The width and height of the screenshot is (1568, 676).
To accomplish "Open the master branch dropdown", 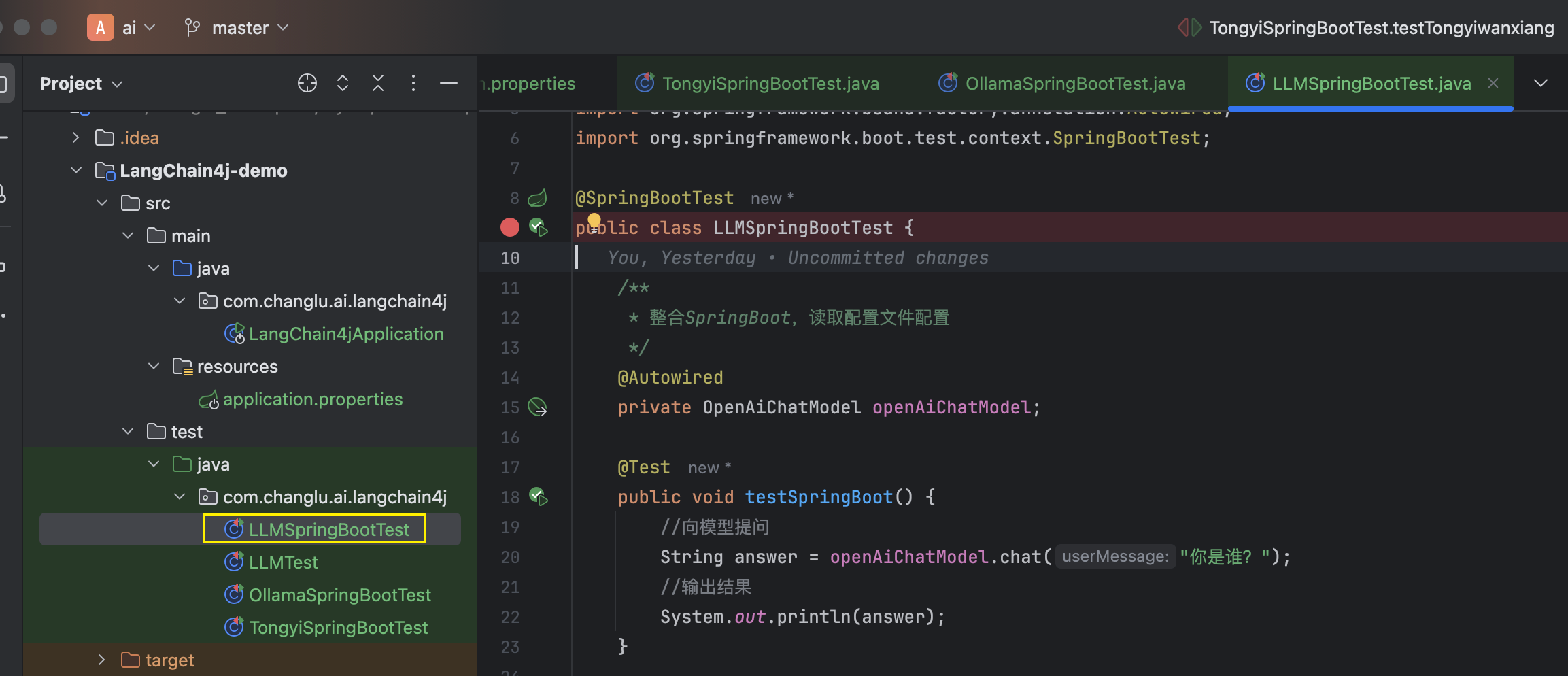I will pyautogui.click(x=237, y=28).
